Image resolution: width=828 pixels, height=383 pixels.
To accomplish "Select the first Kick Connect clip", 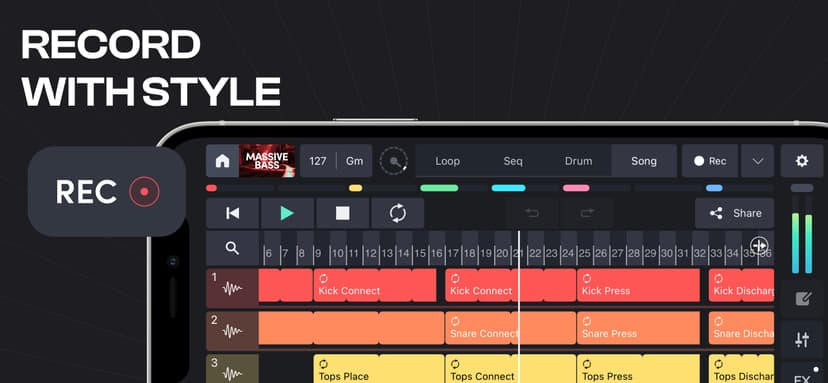I will point(375,285).
